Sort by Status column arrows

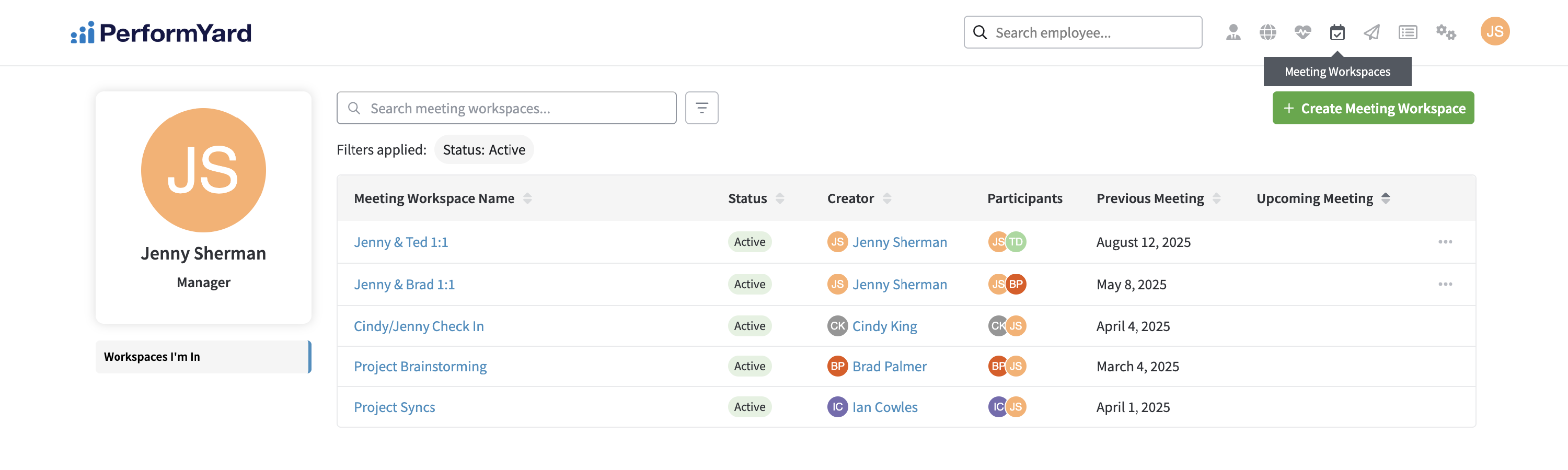pyautogui.click(x=780, y=198)
